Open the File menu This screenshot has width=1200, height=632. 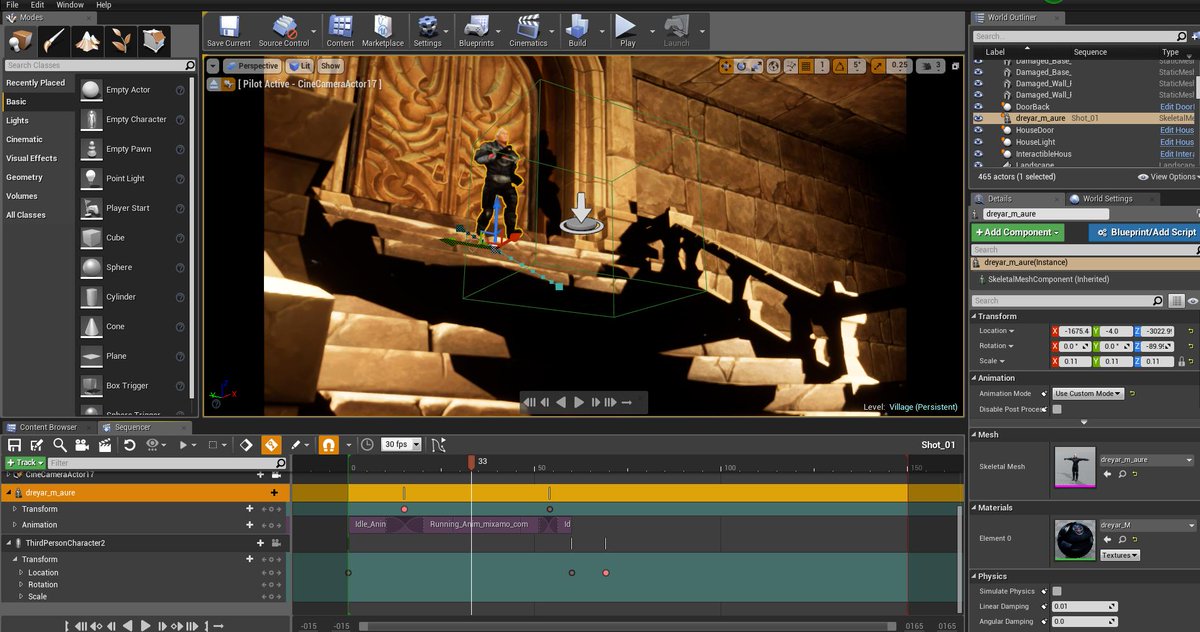pyautogui.click(x=12, y=5)
